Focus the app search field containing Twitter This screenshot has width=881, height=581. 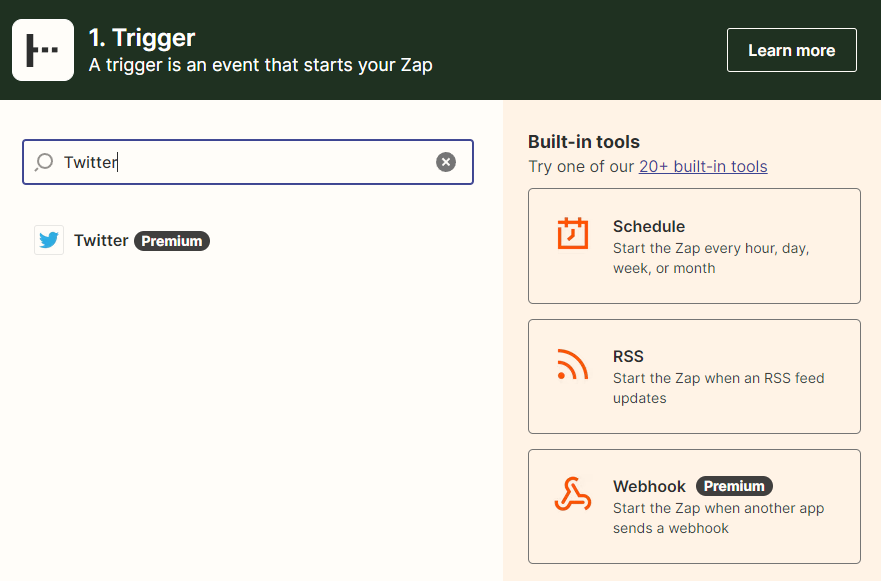pos(248,162)
